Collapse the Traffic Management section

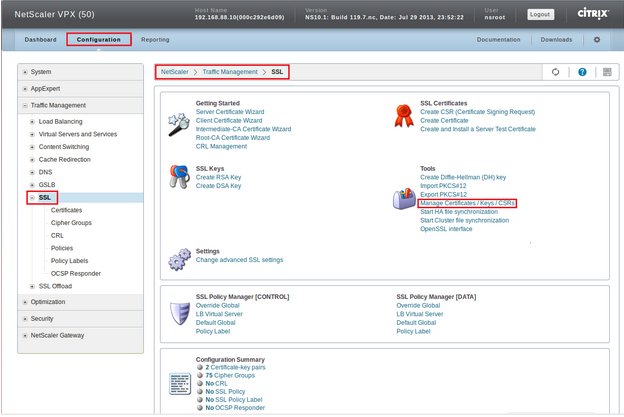(25, 105)
